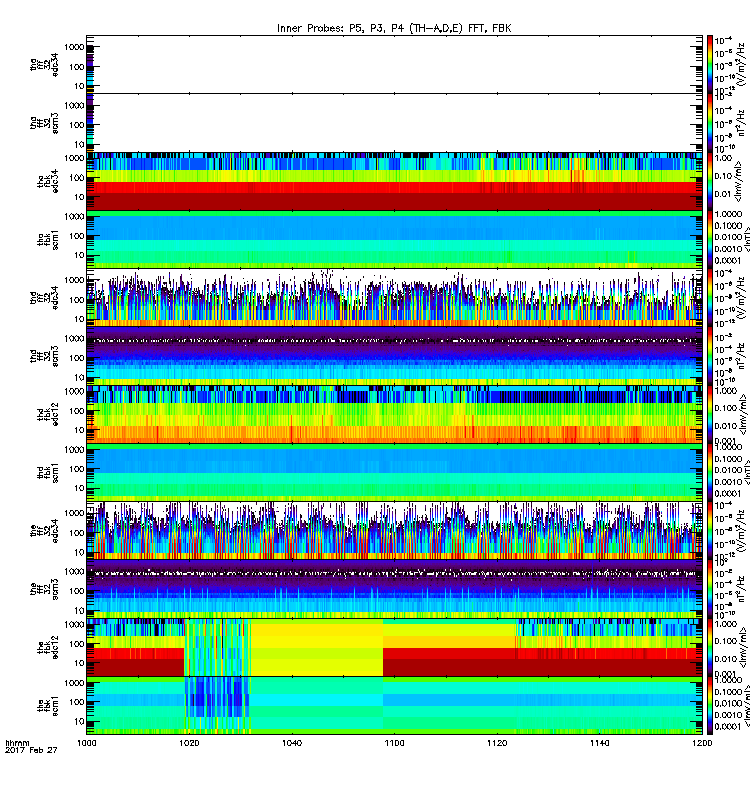Click the color bar beside the tha fbk edc34 panel

(710, 181)
